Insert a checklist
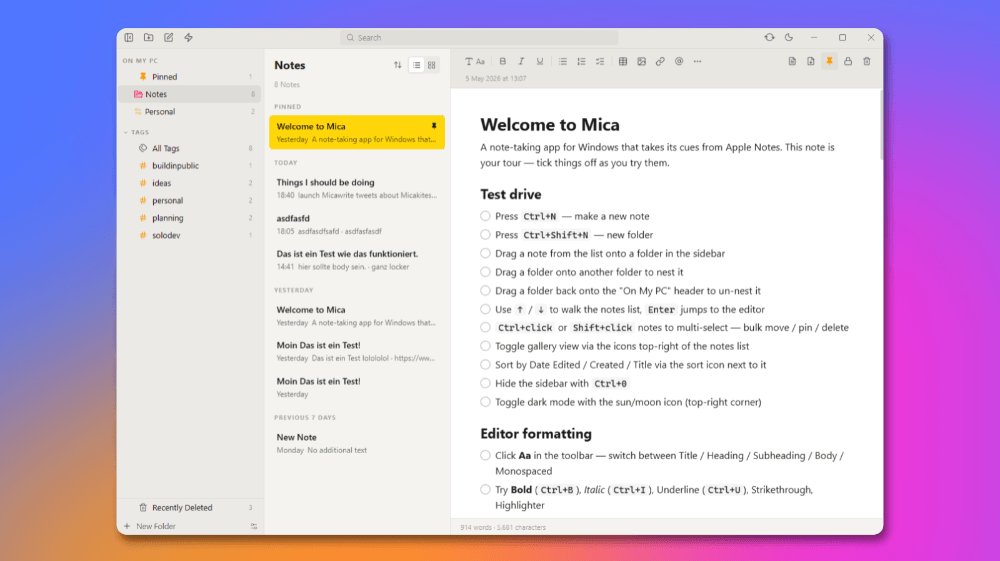Image resolution: width=1000 pixels, height=561 pixels. pos(600,62)
